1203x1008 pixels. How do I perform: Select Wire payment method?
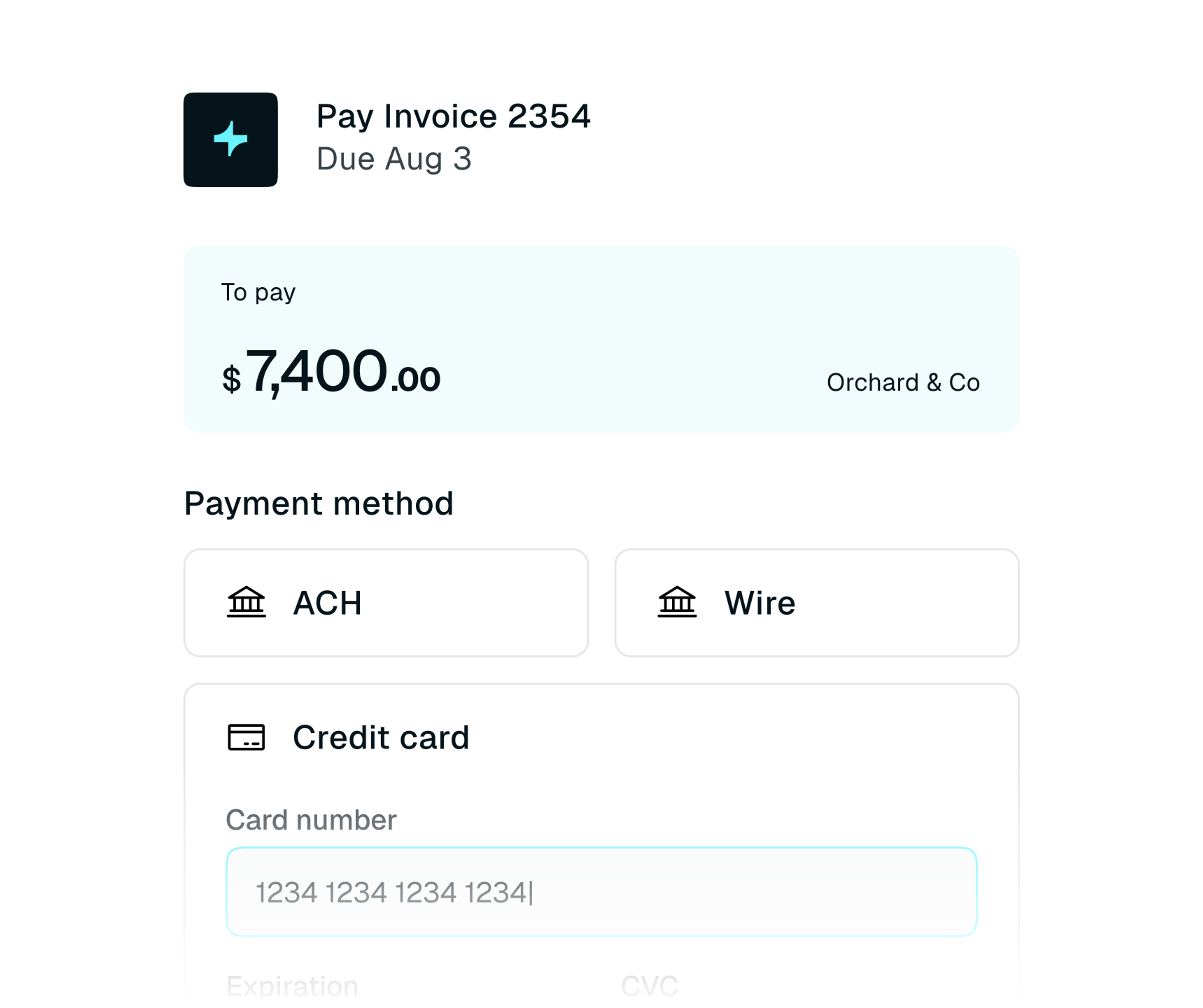[817, 603]
